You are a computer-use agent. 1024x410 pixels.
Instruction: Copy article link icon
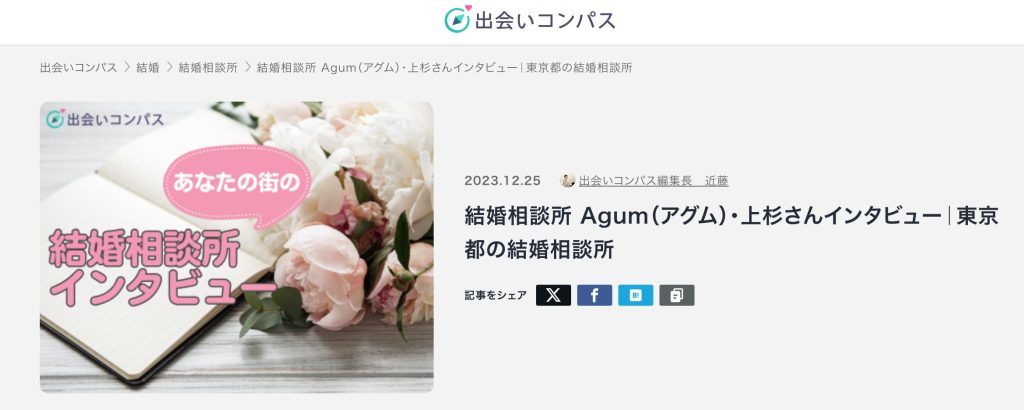pyautogui.click(x=677, y=295)
